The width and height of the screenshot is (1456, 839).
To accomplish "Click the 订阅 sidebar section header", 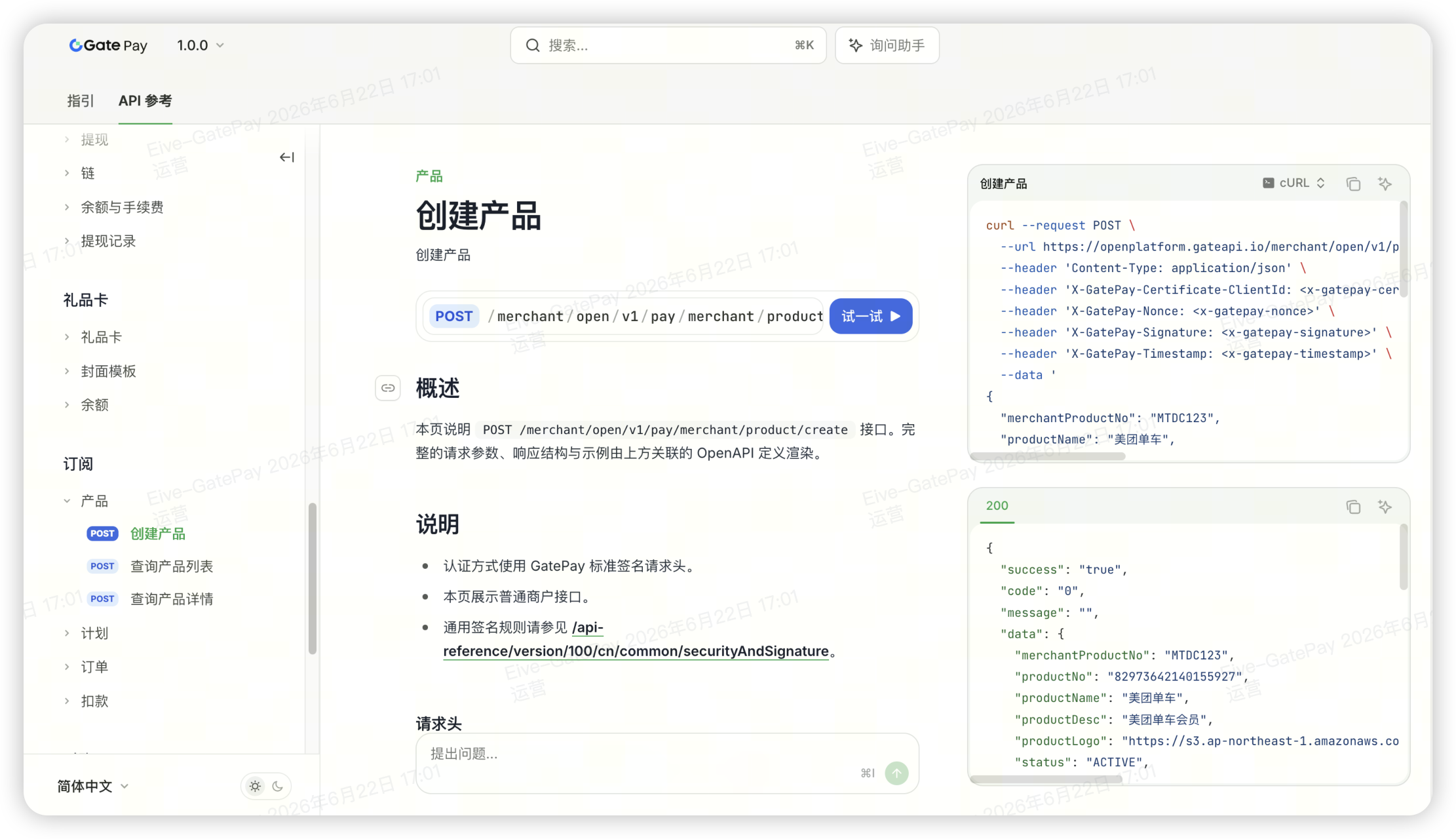I will [x=78, y=464].
